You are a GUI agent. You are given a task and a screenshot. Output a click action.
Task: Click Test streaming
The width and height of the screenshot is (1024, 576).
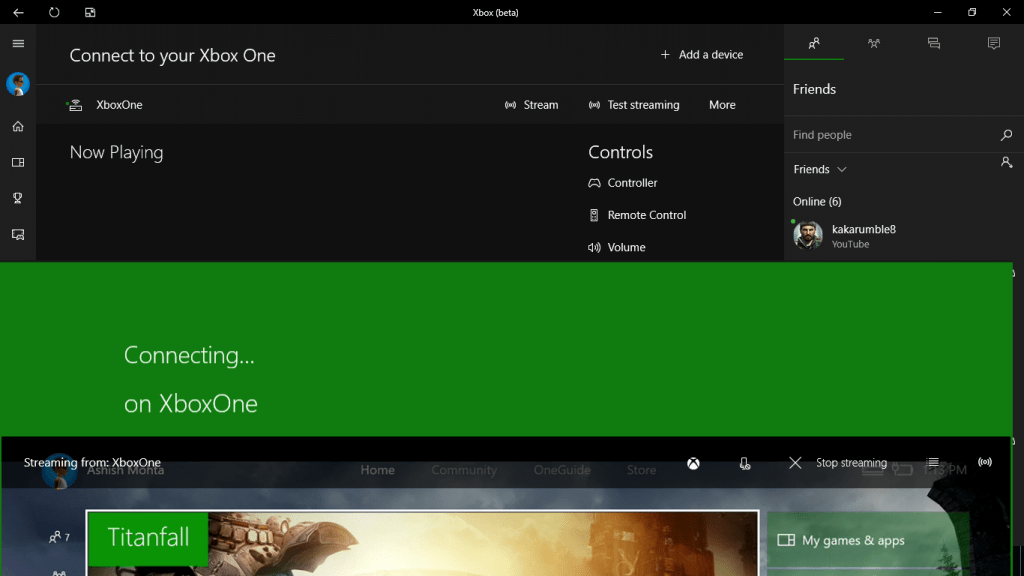pyautogui.click(x=634, y=105)
